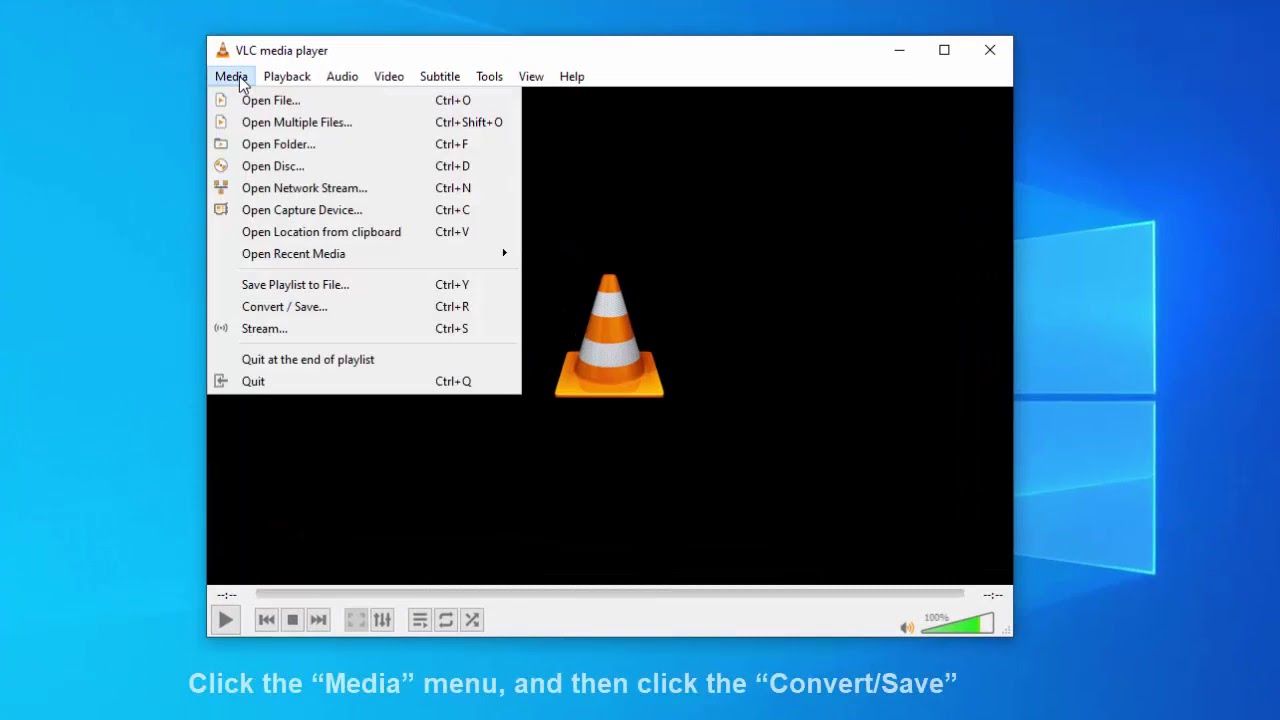Open the Playback menu
1280x720 pixels.
tap(287, 76)
